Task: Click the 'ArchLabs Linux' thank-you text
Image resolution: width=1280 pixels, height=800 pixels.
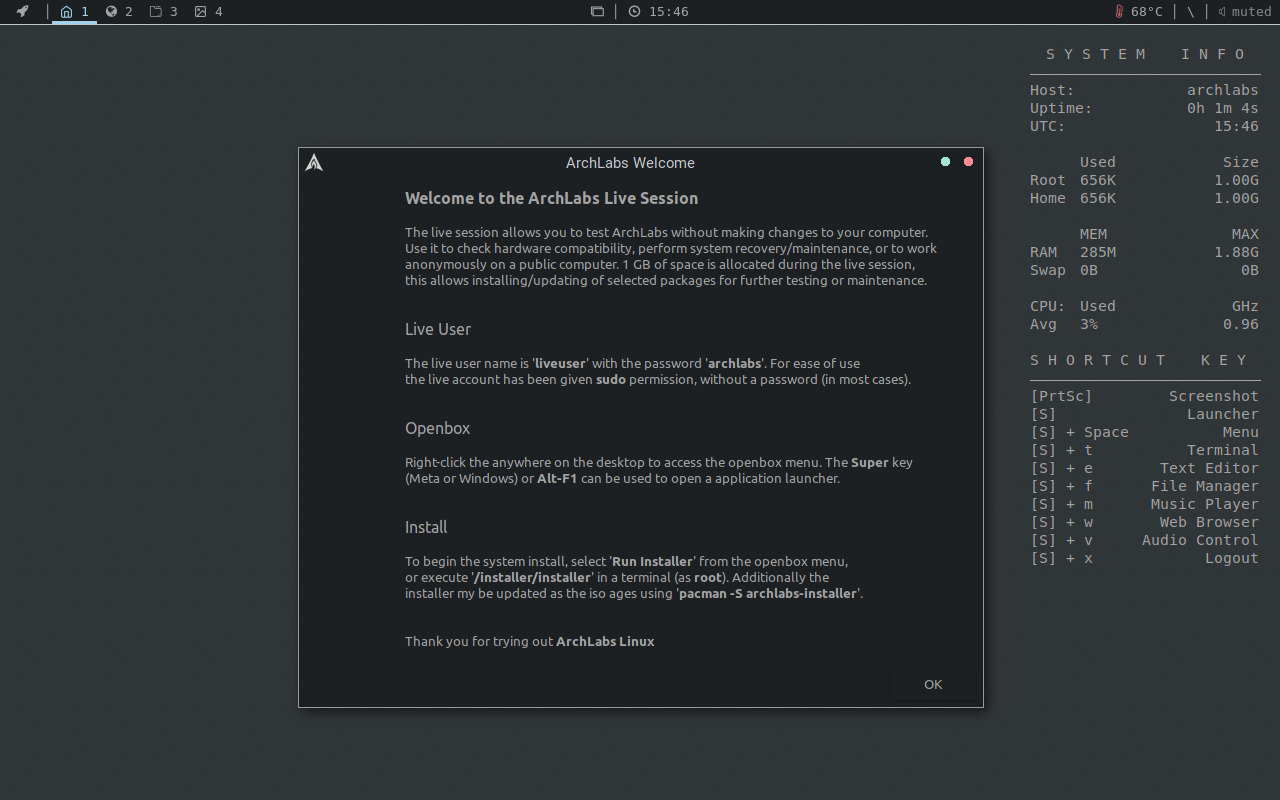Action: click(605, 641)
